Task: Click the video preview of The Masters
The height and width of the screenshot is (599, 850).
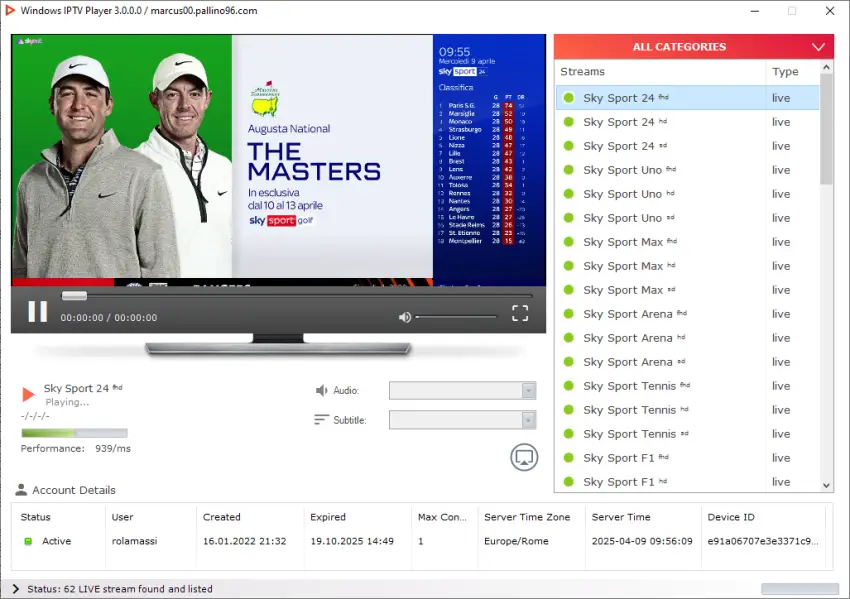Action: 279,160
